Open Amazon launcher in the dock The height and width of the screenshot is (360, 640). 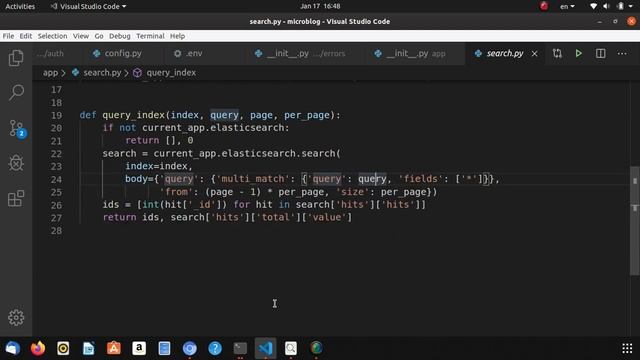pos(139,348)
